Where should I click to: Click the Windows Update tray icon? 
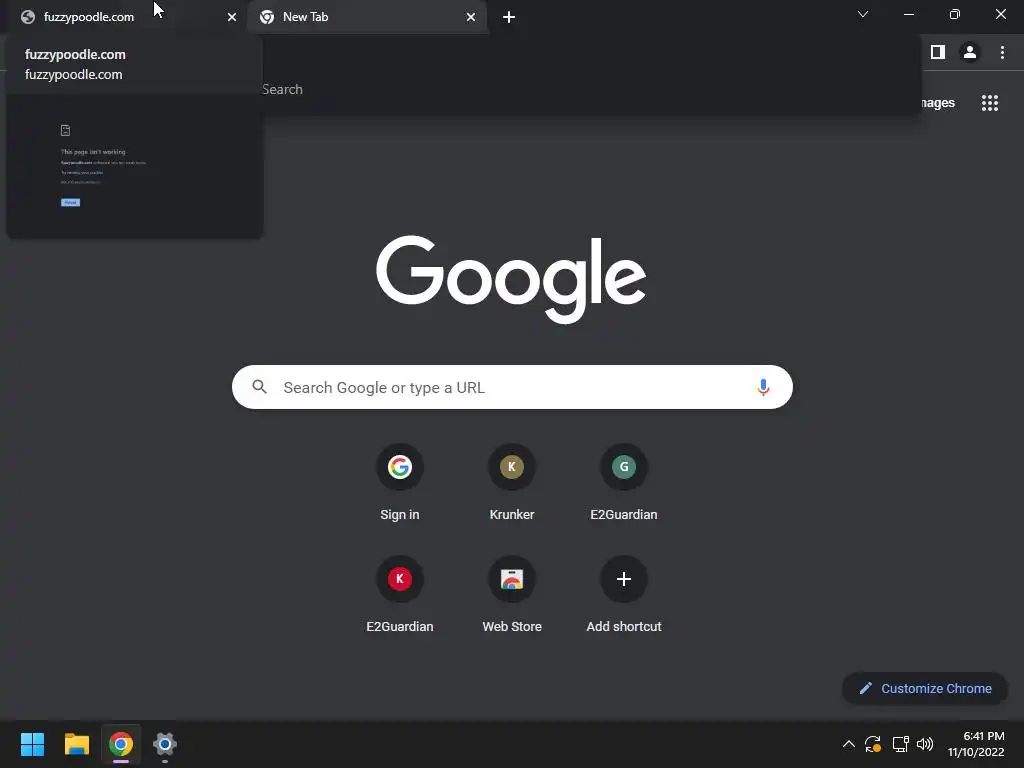coord(873,744)
